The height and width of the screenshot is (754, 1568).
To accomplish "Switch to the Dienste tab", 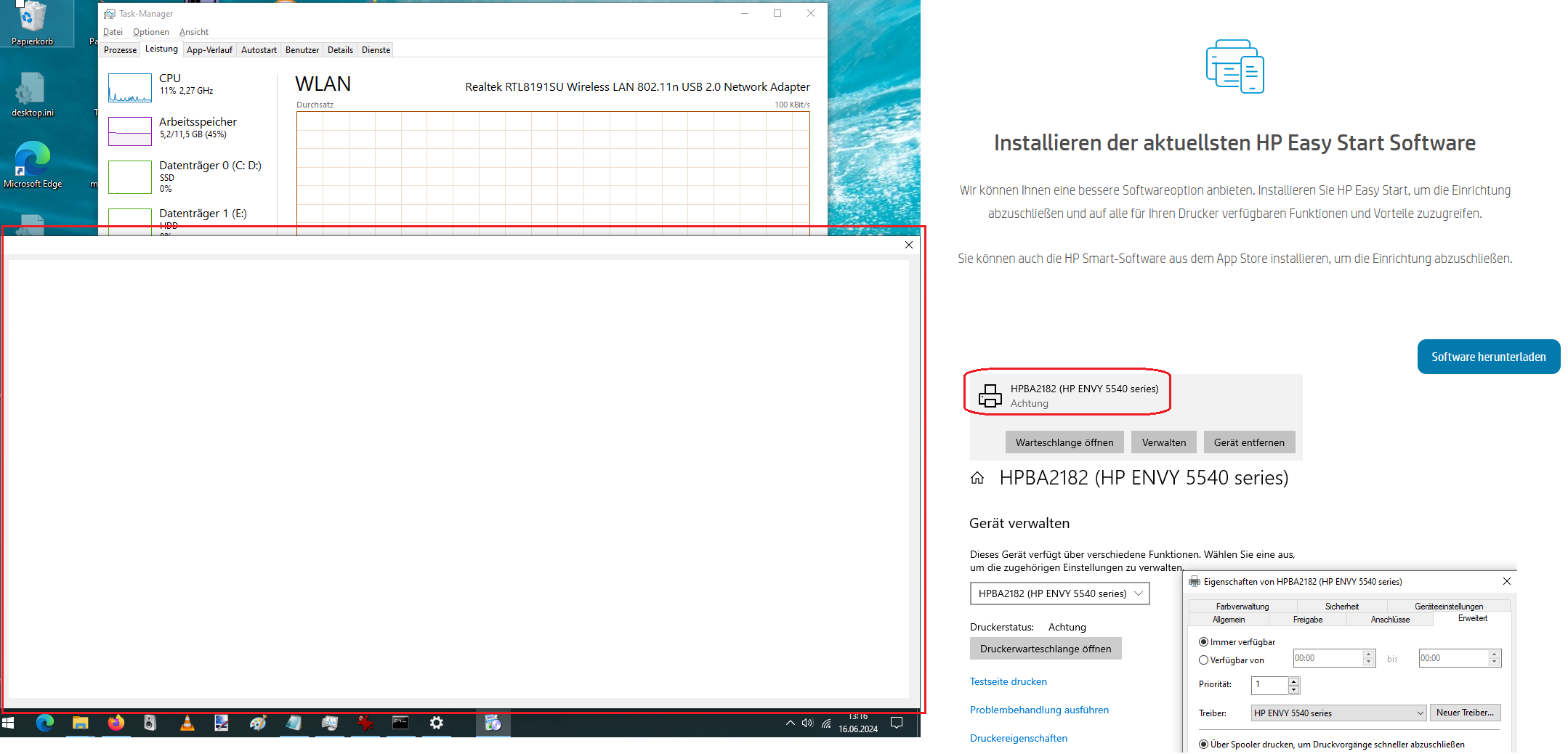I will pos(376,50).
